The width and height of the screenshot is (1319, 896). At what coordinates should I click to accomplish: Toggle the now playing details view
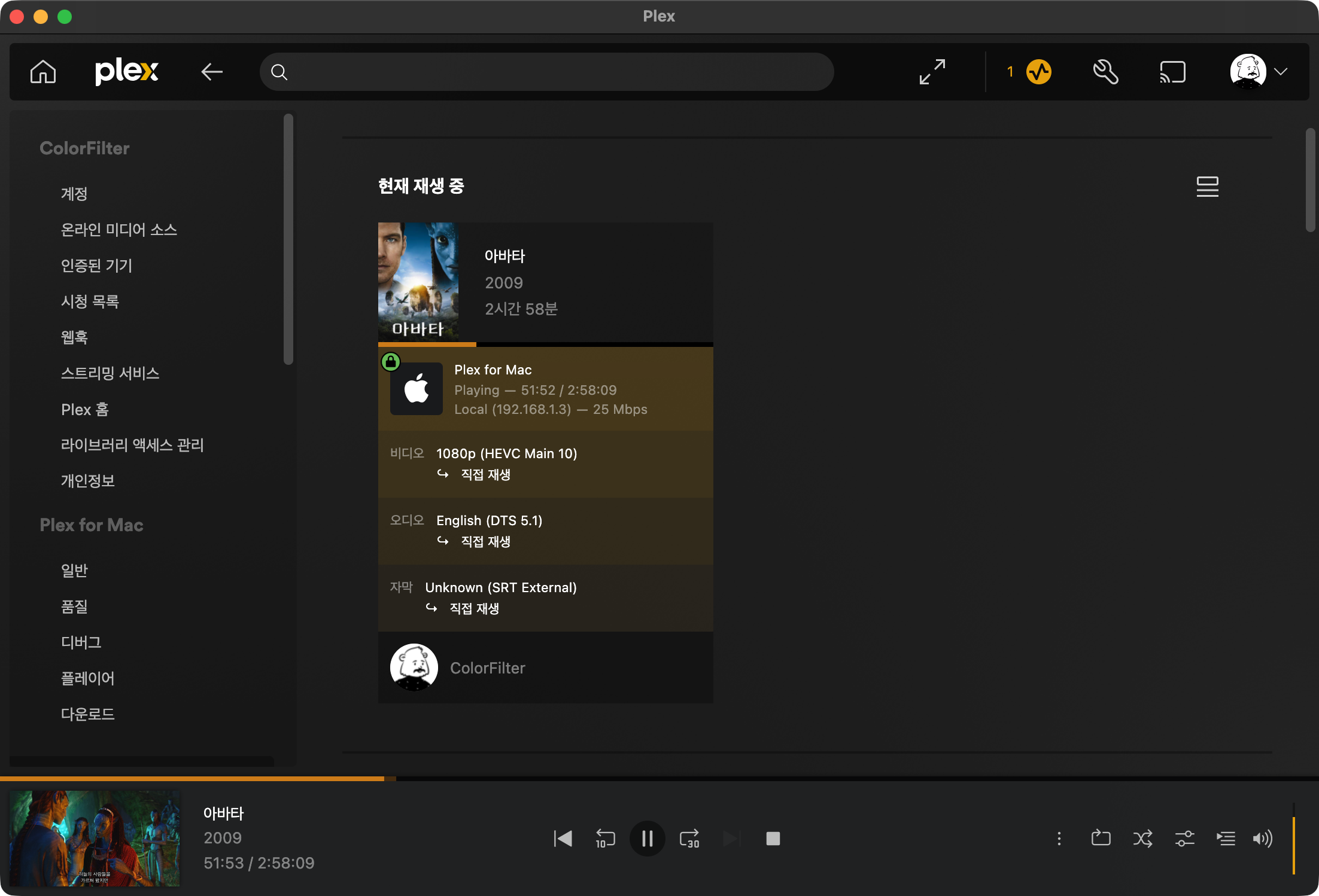tap(1207, 187)
